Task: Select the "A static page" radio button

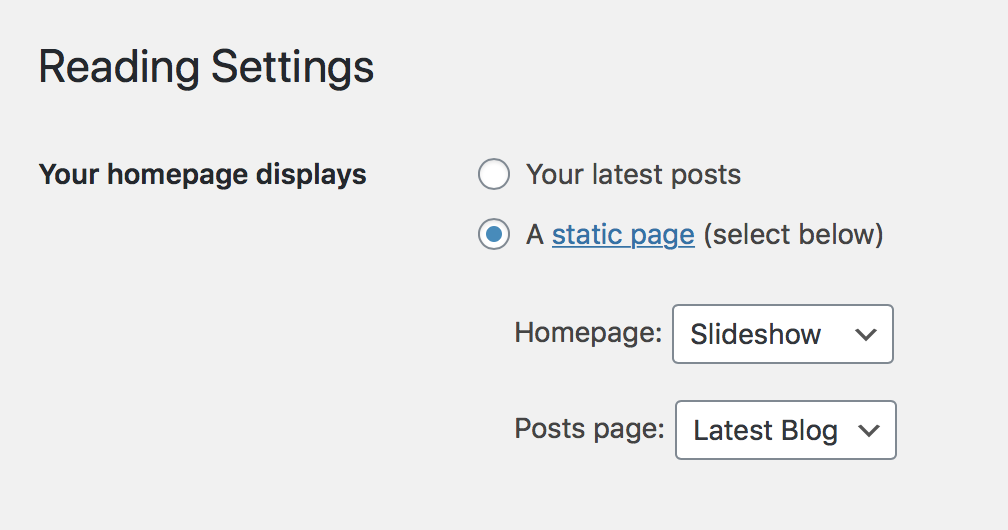Action: 494,236
